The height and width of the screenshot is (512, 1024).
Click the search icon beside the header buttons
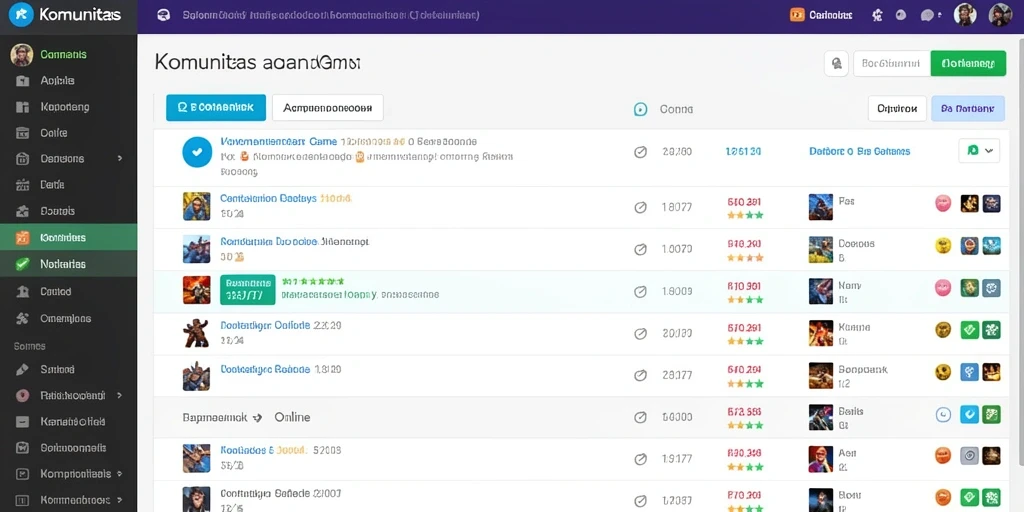point(836,63)
